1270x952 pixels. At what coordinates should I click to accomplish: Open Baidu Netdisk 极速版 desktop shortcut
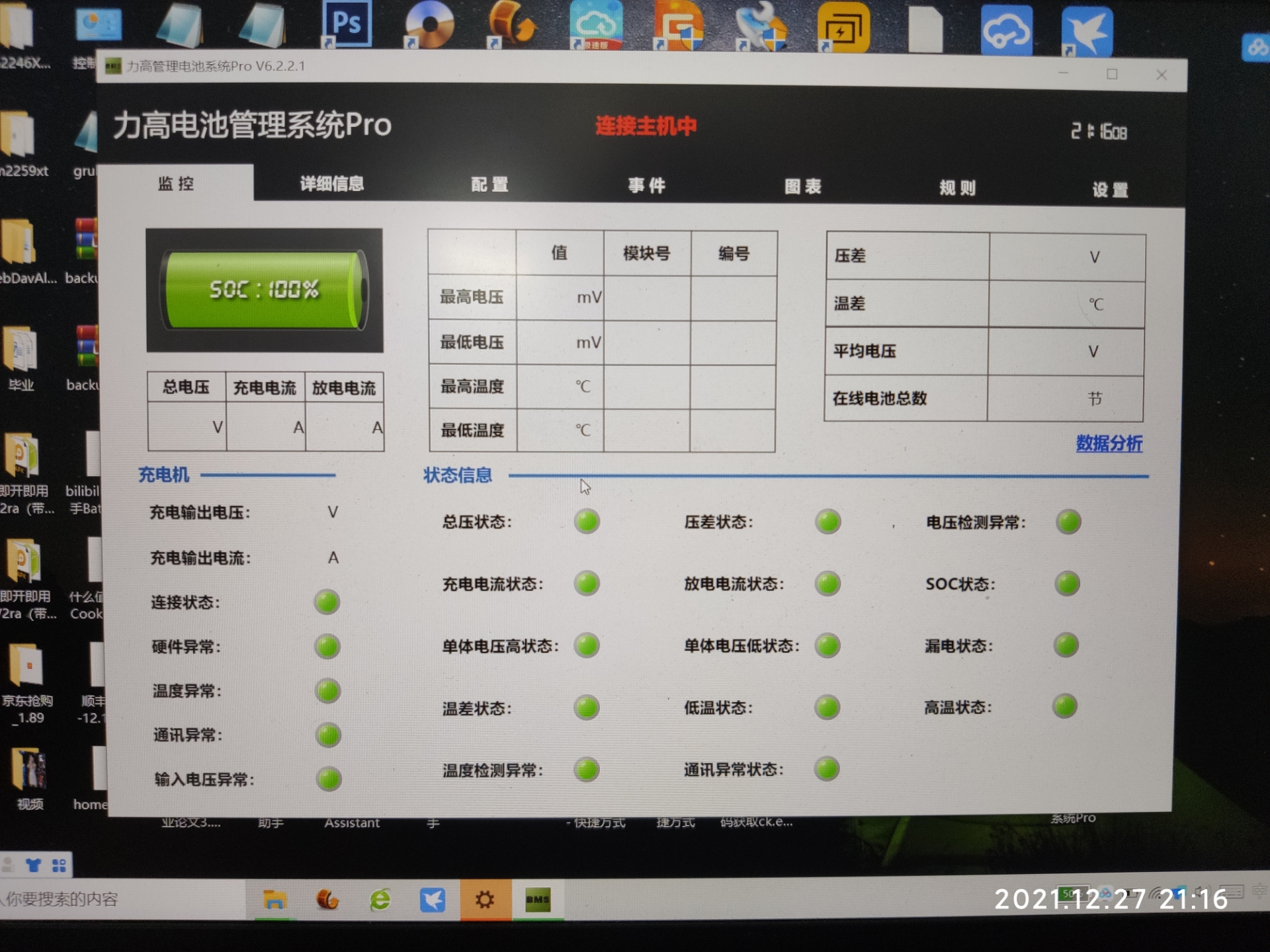(x=595, y=23)
